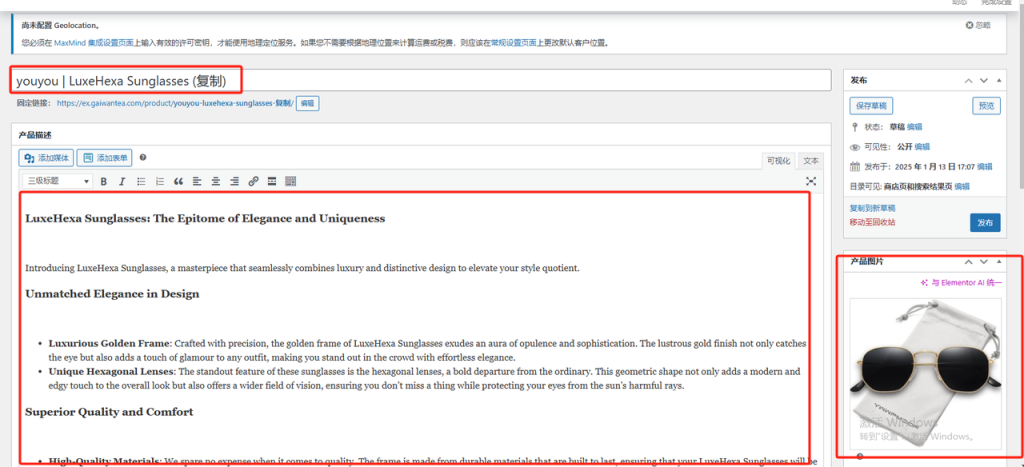Insert a numbered list
The height and width of the screenshot is (467, 1024).
click(159, 181)
